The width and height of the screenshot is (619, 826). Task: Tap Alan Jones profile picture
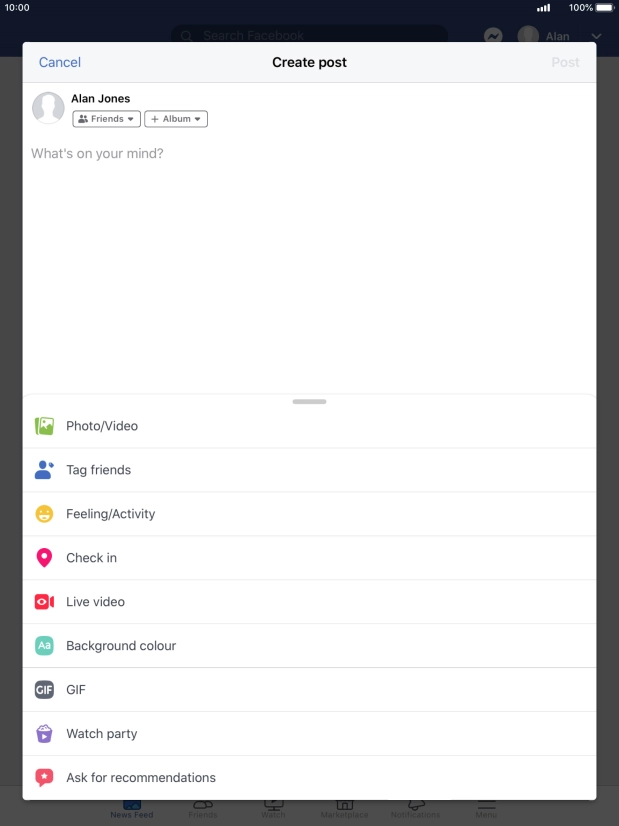48,108
